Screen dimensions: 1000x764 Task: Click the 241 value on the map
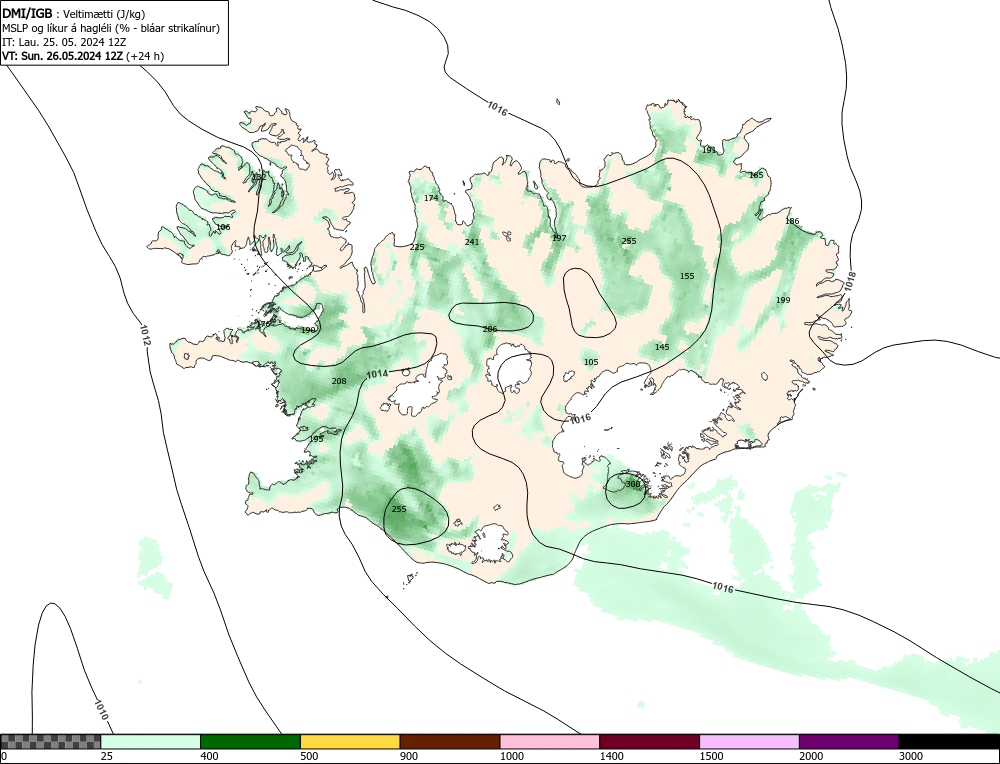[x=472, y=242]
